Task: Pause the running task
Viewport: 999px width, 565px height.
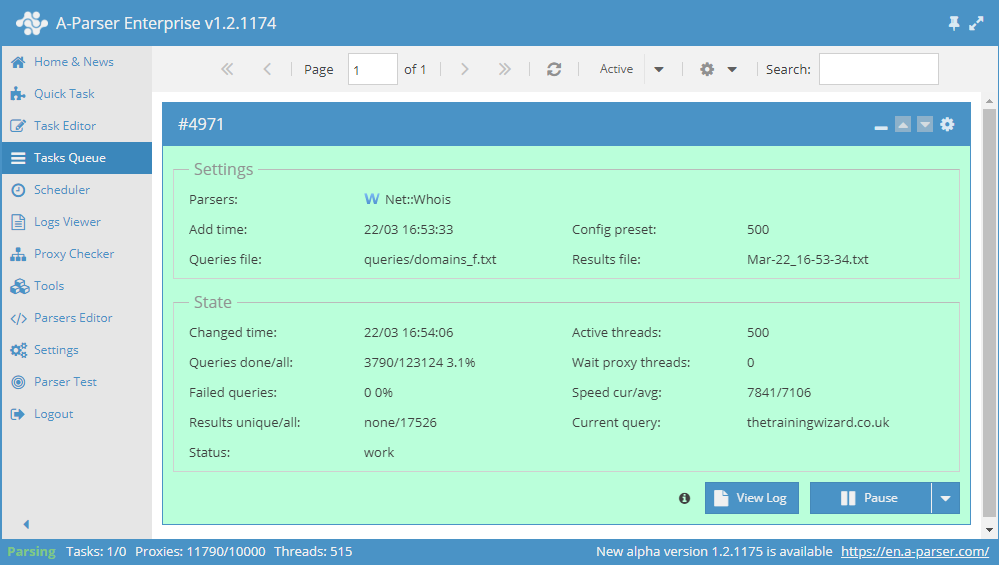Action: click(869, 498)
